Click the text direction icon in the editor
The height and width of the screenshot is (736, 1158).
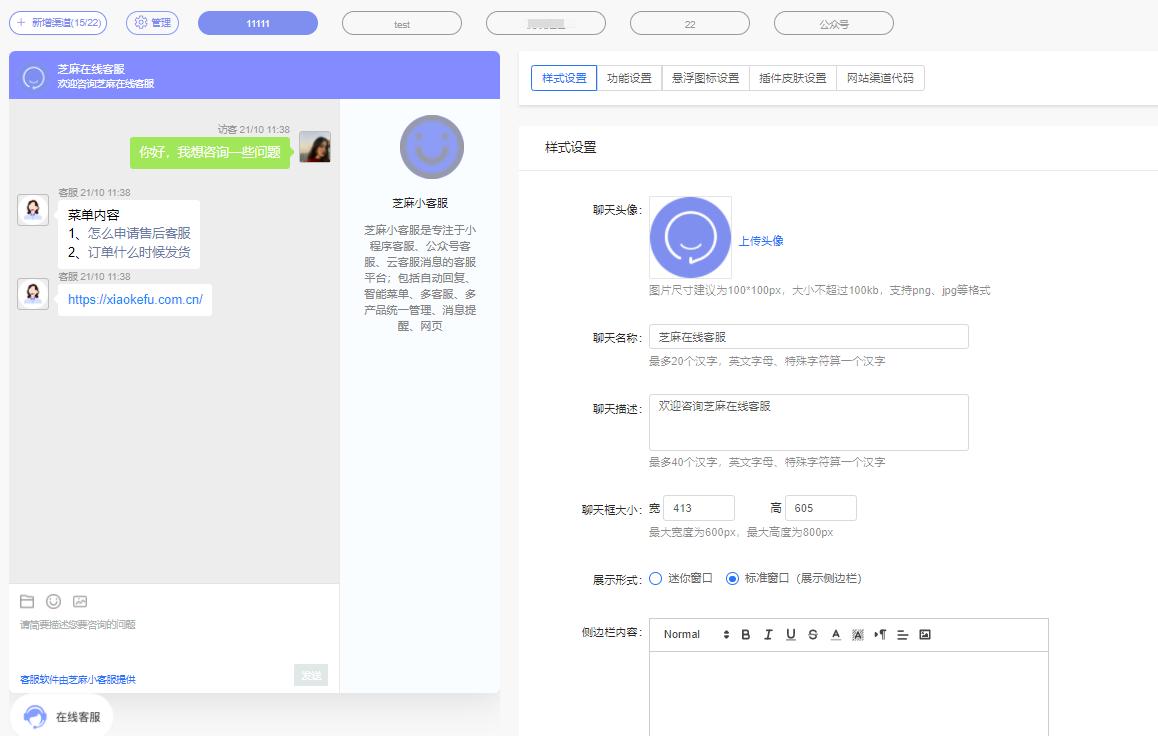(880, 634)
